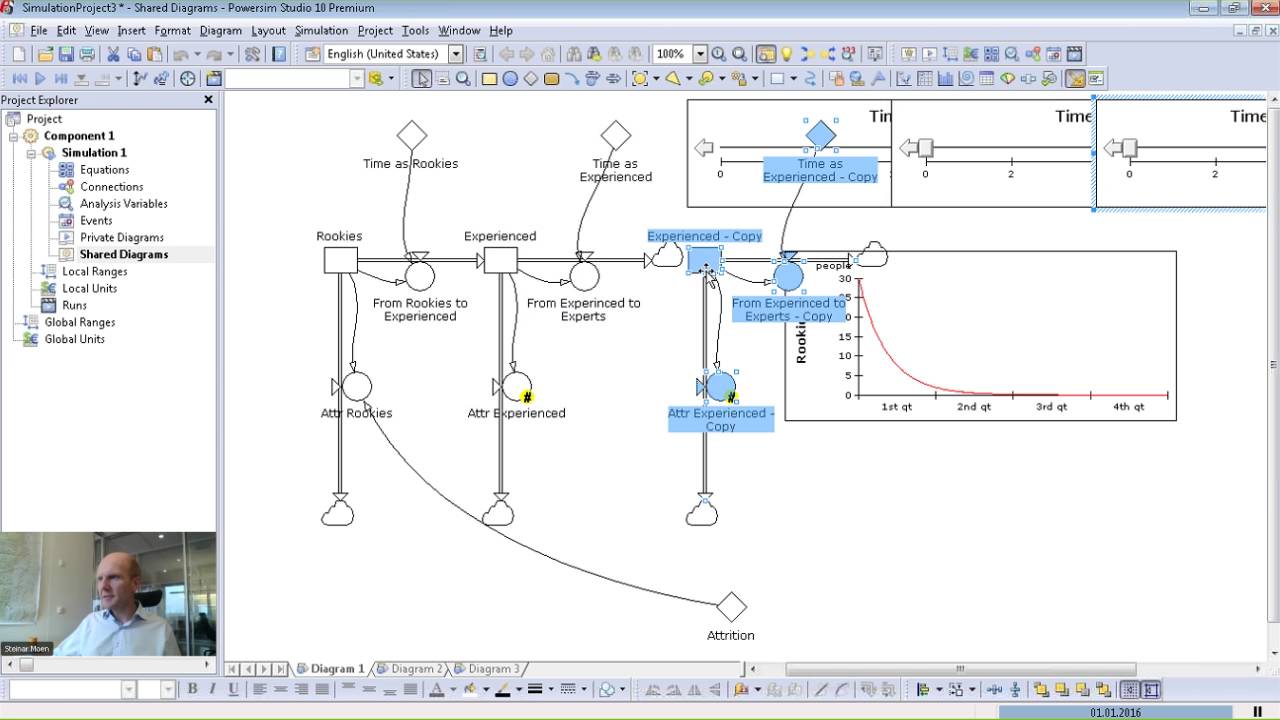Open the Diagram menu
Screen dimensions: 1280x720
[x=220, y=30]
